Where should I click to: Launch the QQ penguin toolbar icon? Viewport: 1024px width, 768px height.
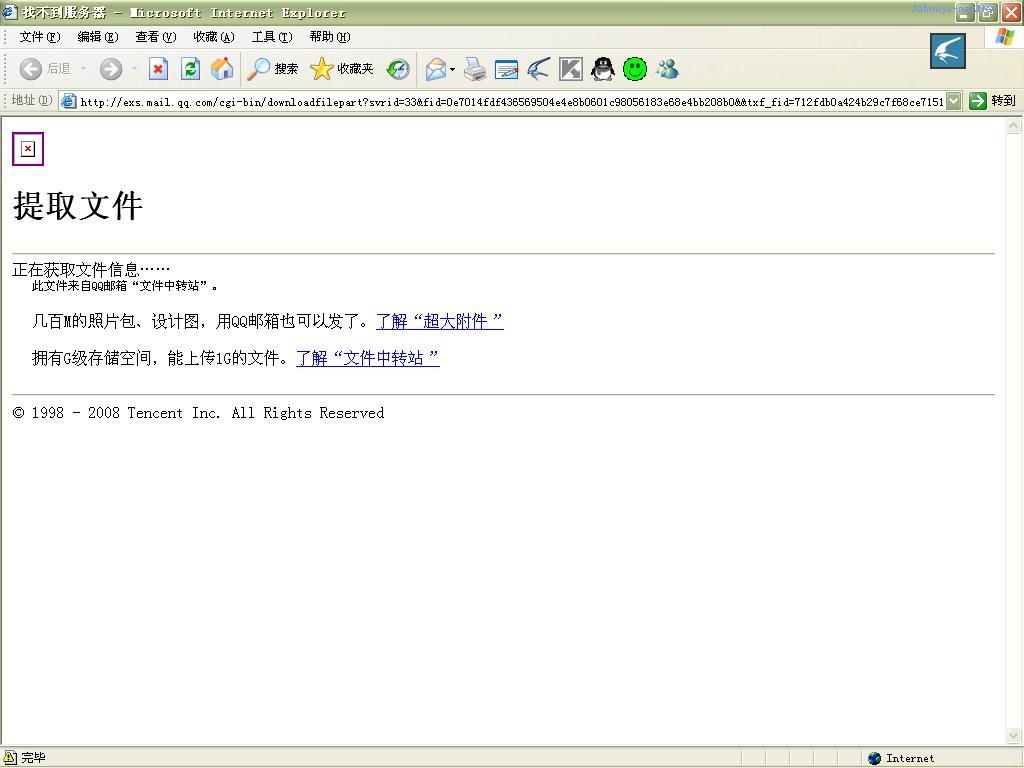pos(603,69)
